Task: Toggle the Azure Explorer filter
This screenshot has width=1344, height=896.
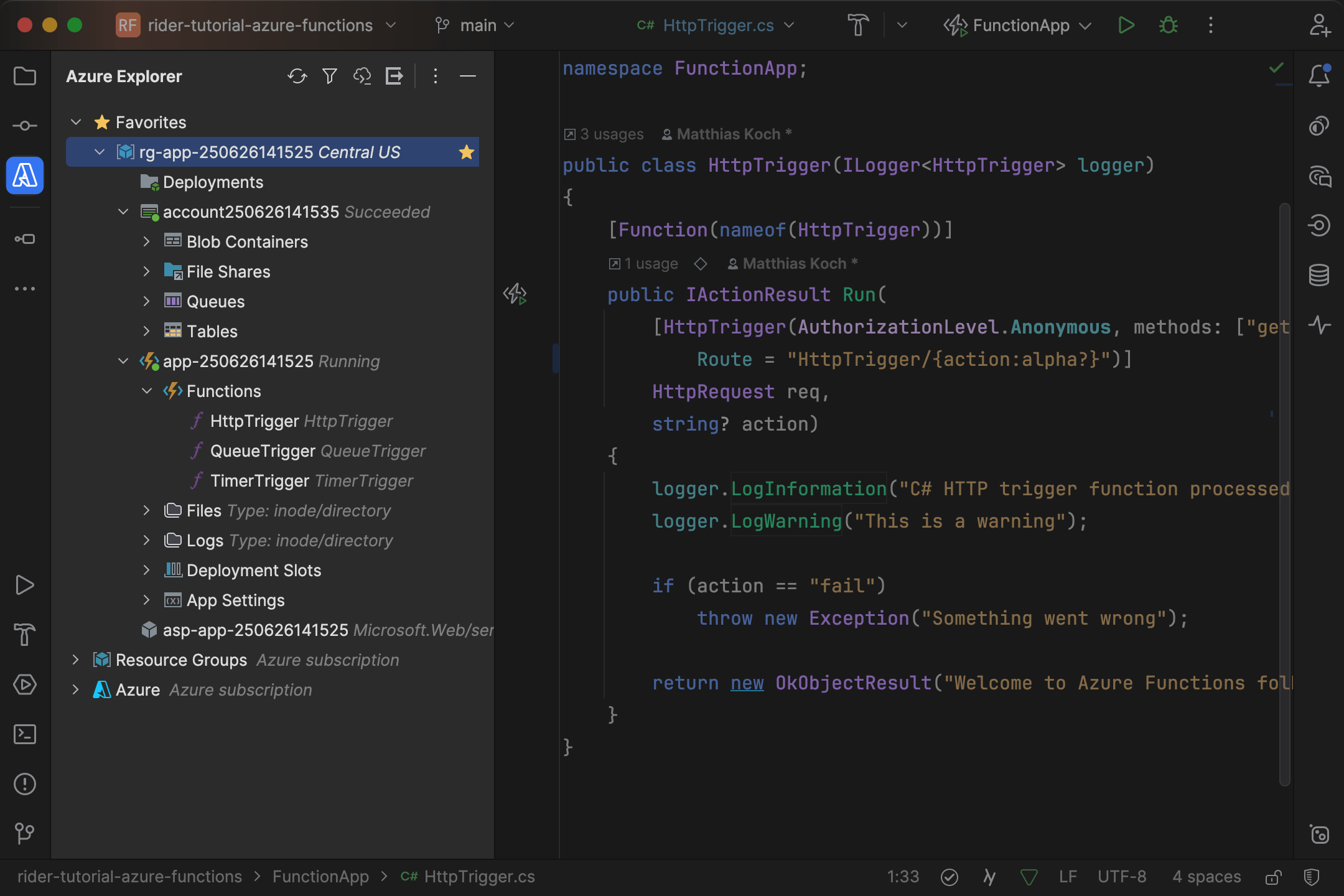Action: [x=330, y=76]
